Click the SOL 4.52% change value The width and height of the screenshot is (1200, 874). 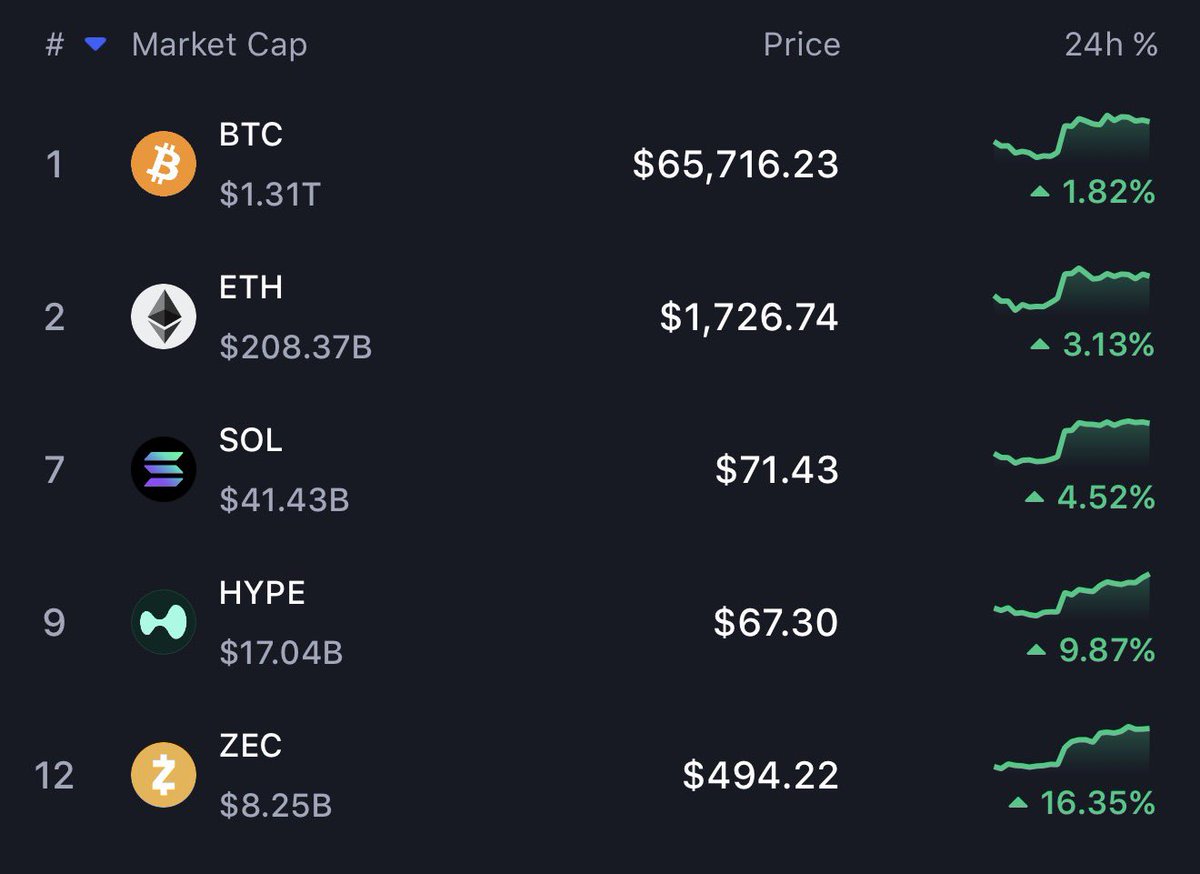coord(1091,497)
